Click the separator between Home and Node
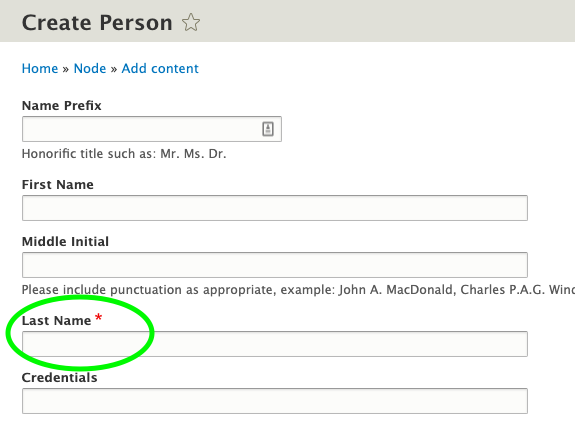The image size is (575, 426). coord(66,69)
